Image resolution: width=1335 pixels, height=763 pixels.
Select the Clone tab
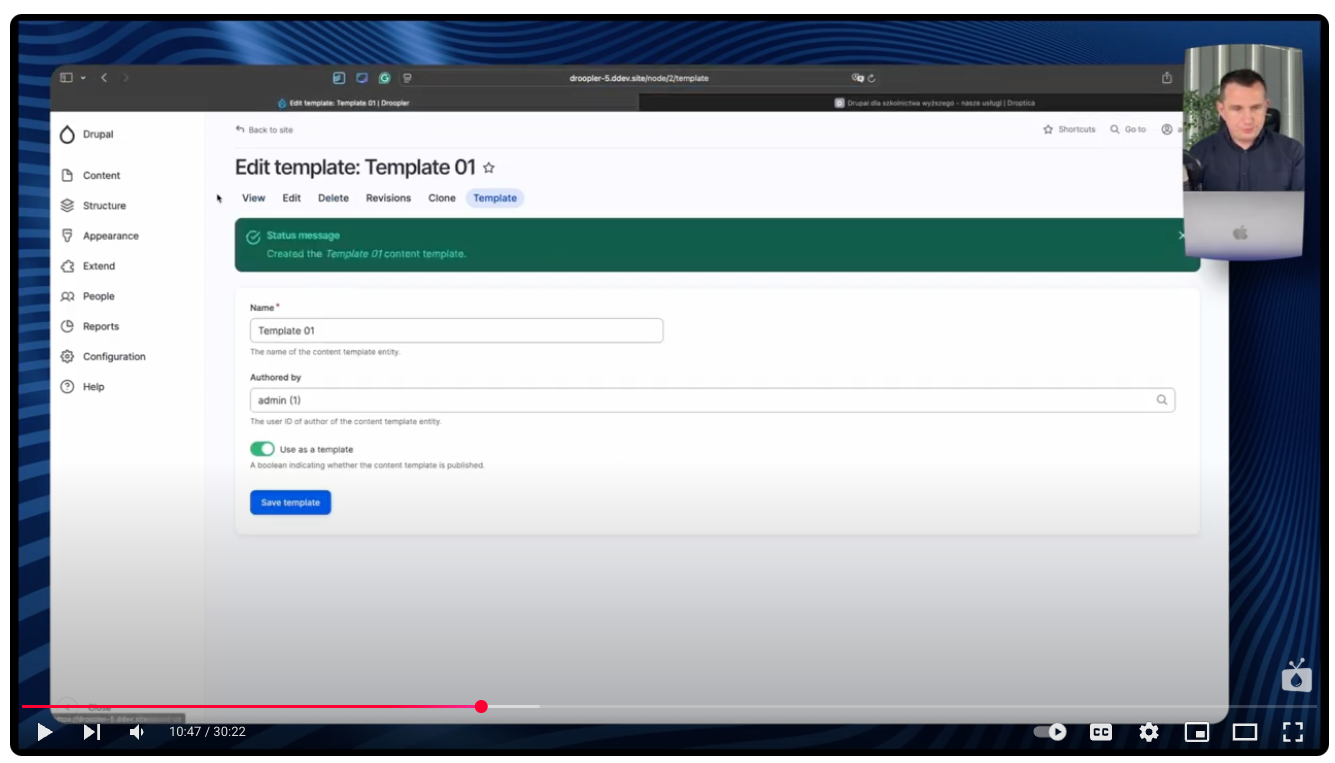442,198
